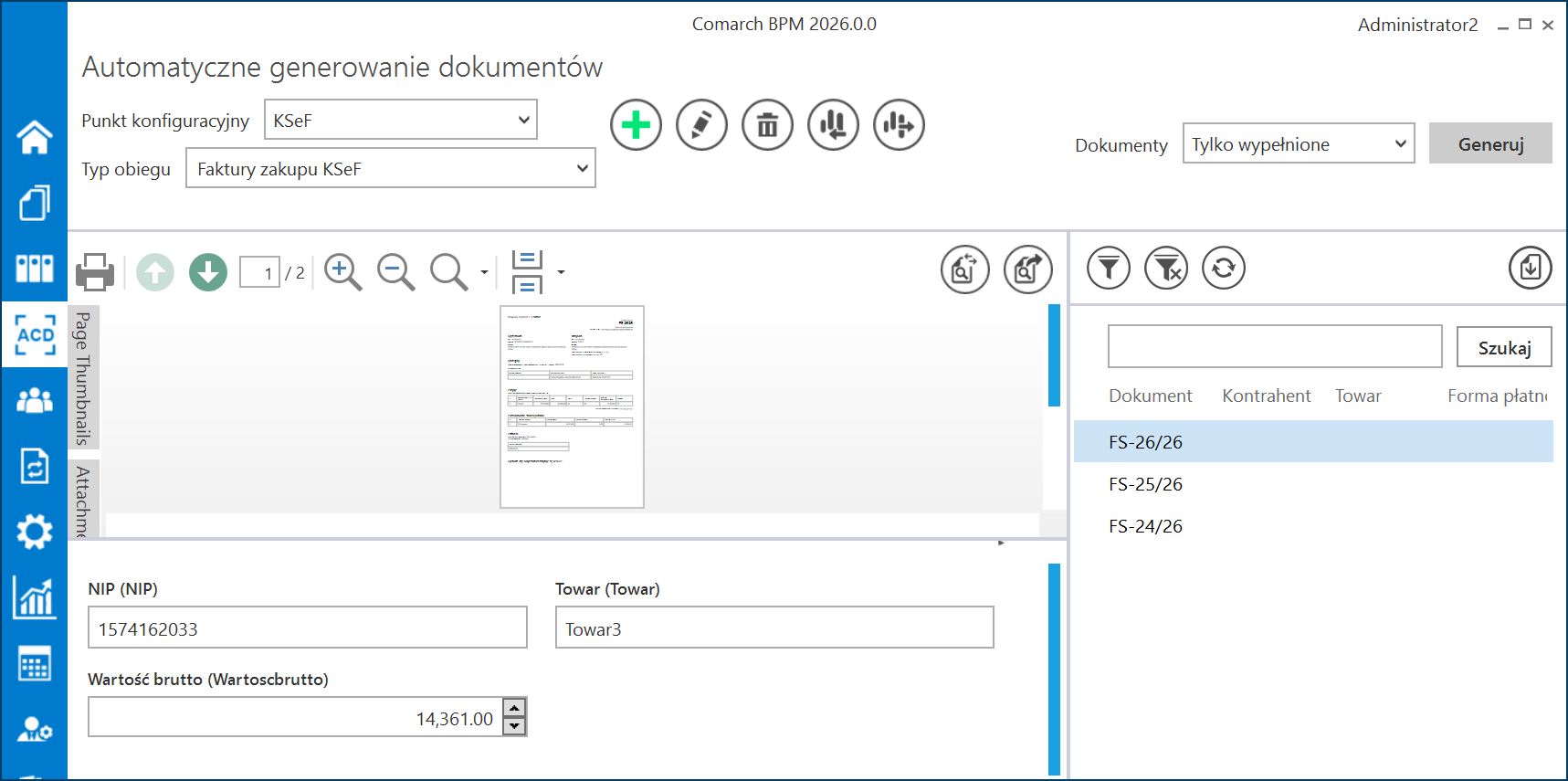This screenshot has height=781, width=1568.
Task: Zoom out on the document preview
Action: pyautogui.click(x=395, y=272)
